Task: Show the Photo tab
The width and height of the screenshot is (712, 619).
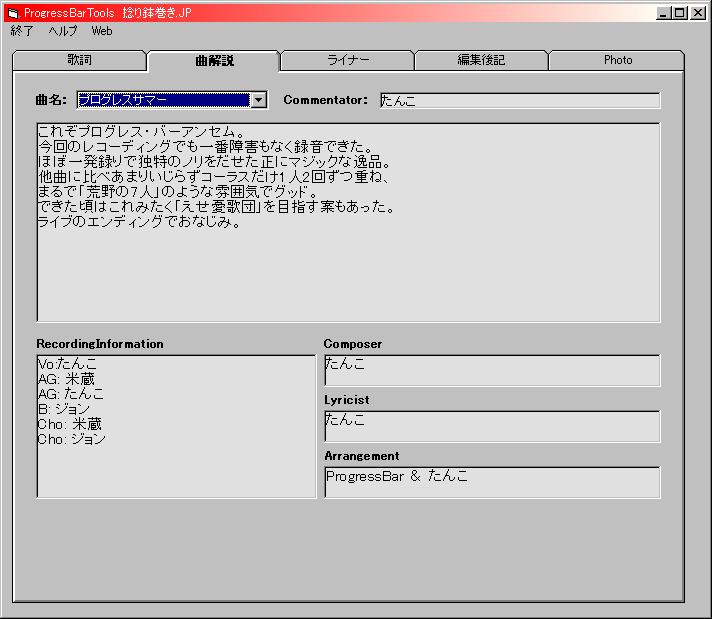Action: 617,60
